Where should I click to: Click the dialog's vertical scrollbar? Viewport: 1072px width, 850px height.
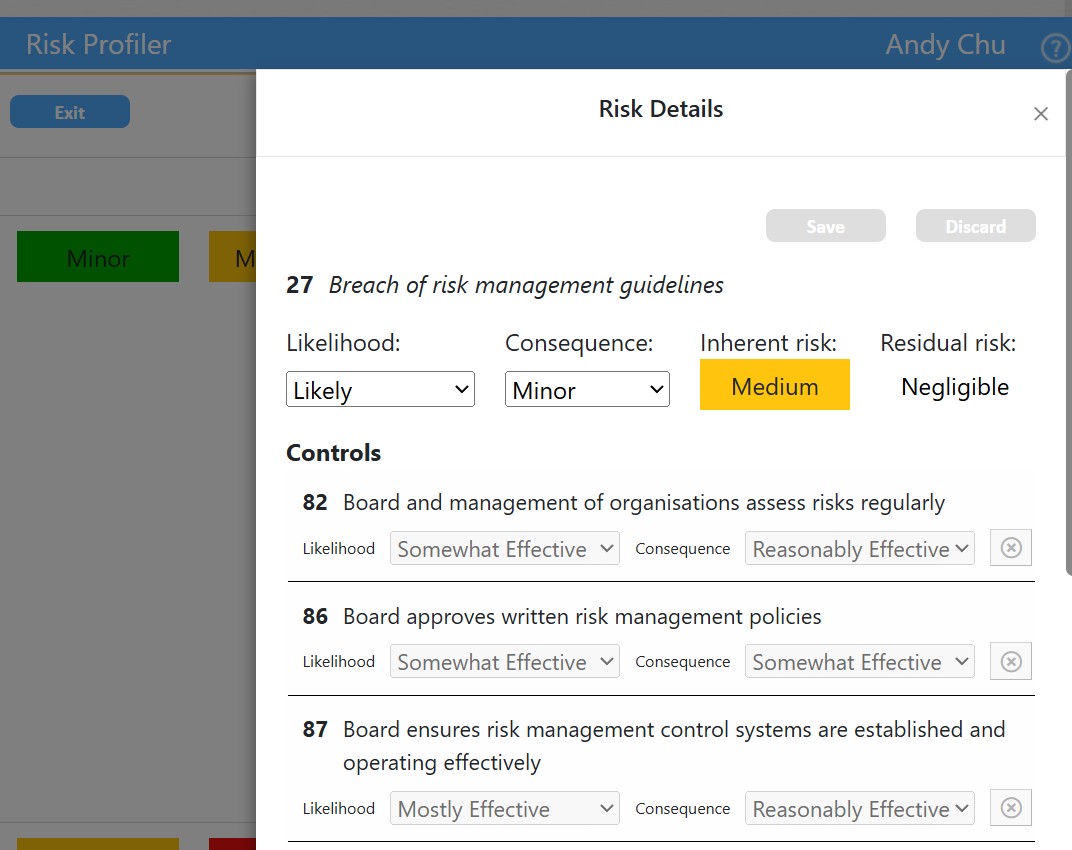(x=1069, y=321)
